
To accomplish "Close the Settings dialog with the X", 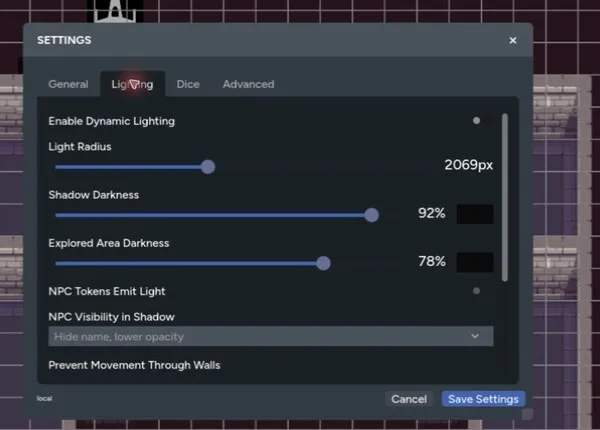I will (x=513, y=40).
